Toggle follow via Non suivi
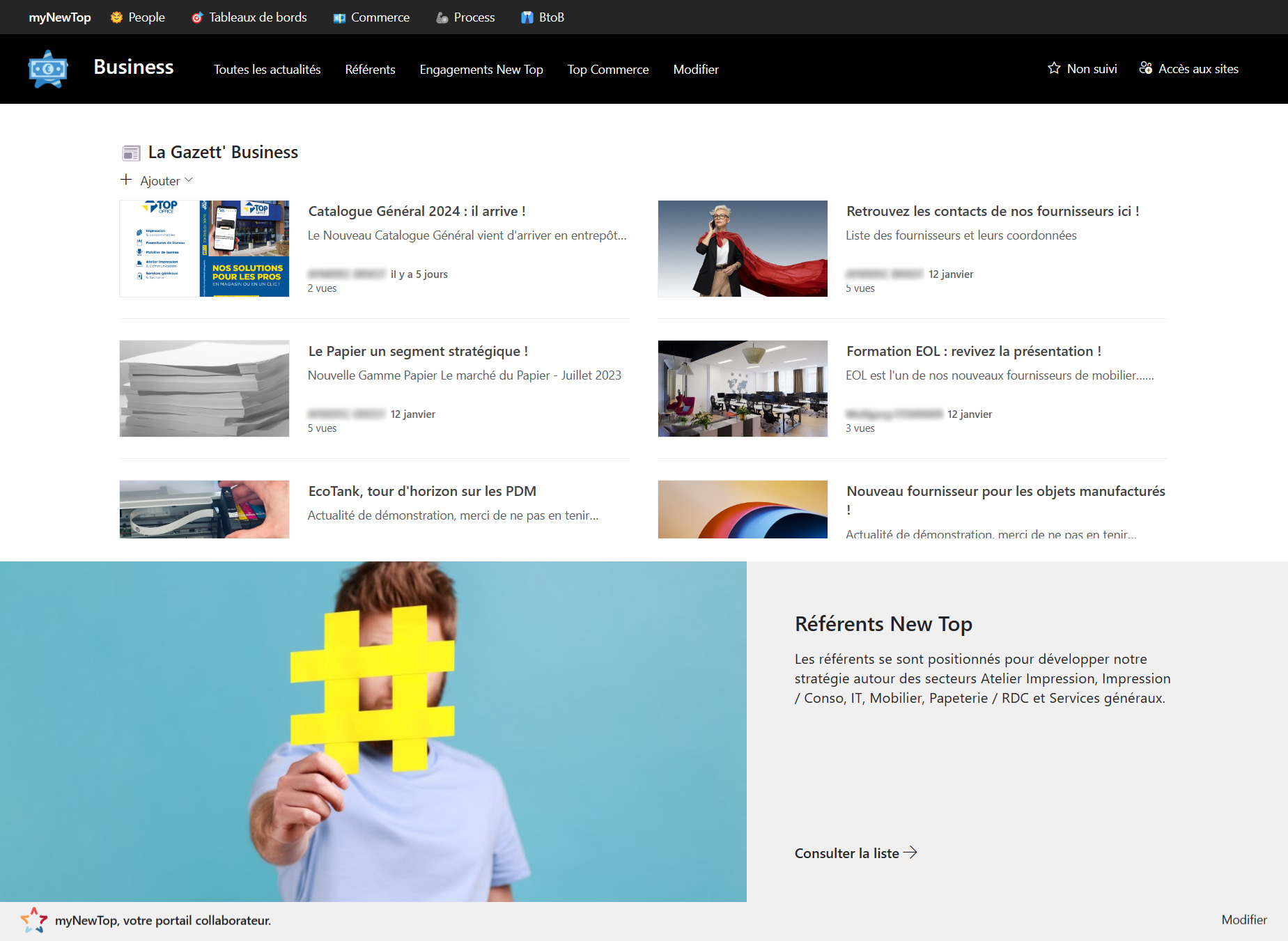This screenshot has width=1288, height=941. [1083, 69]
